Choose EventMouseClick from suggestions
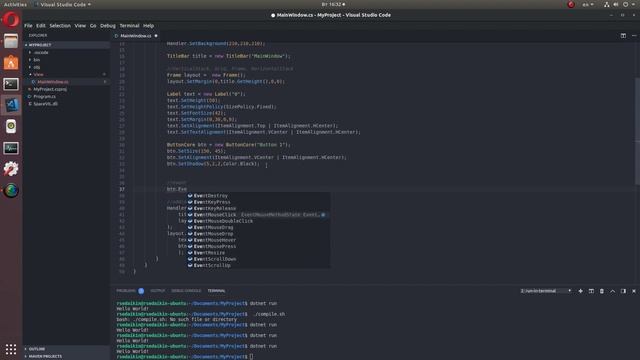640x360 pixels. (258, 215)
